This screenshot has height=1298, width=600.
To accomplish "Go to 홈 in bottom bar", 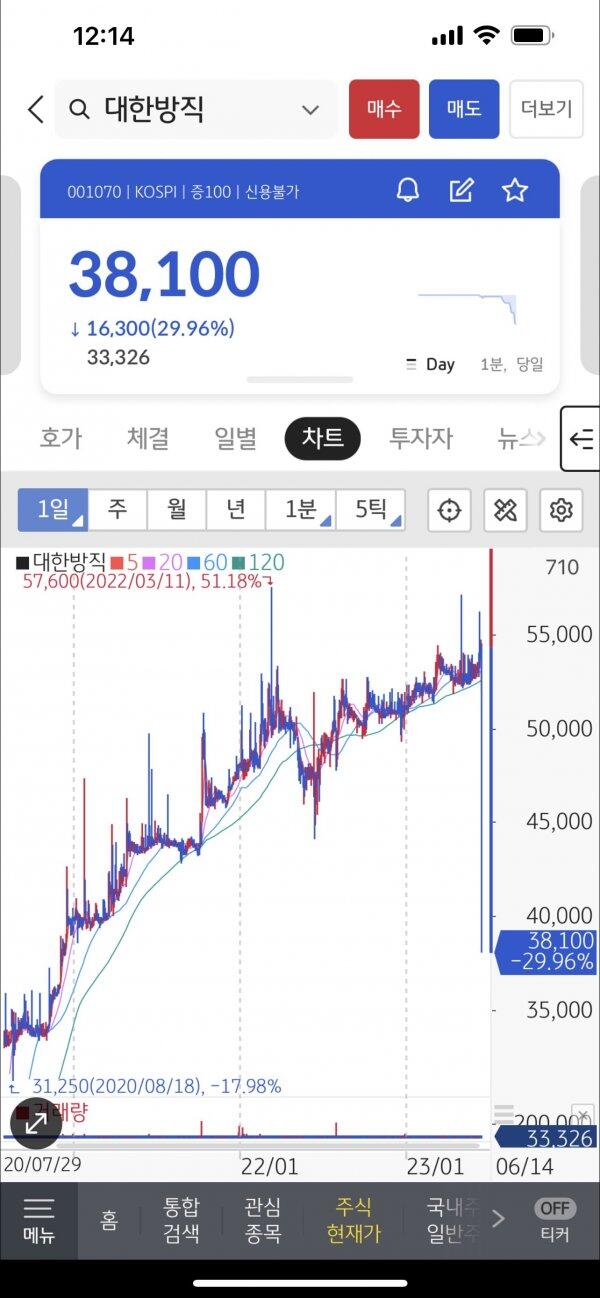I will (x=109, y=1220).
